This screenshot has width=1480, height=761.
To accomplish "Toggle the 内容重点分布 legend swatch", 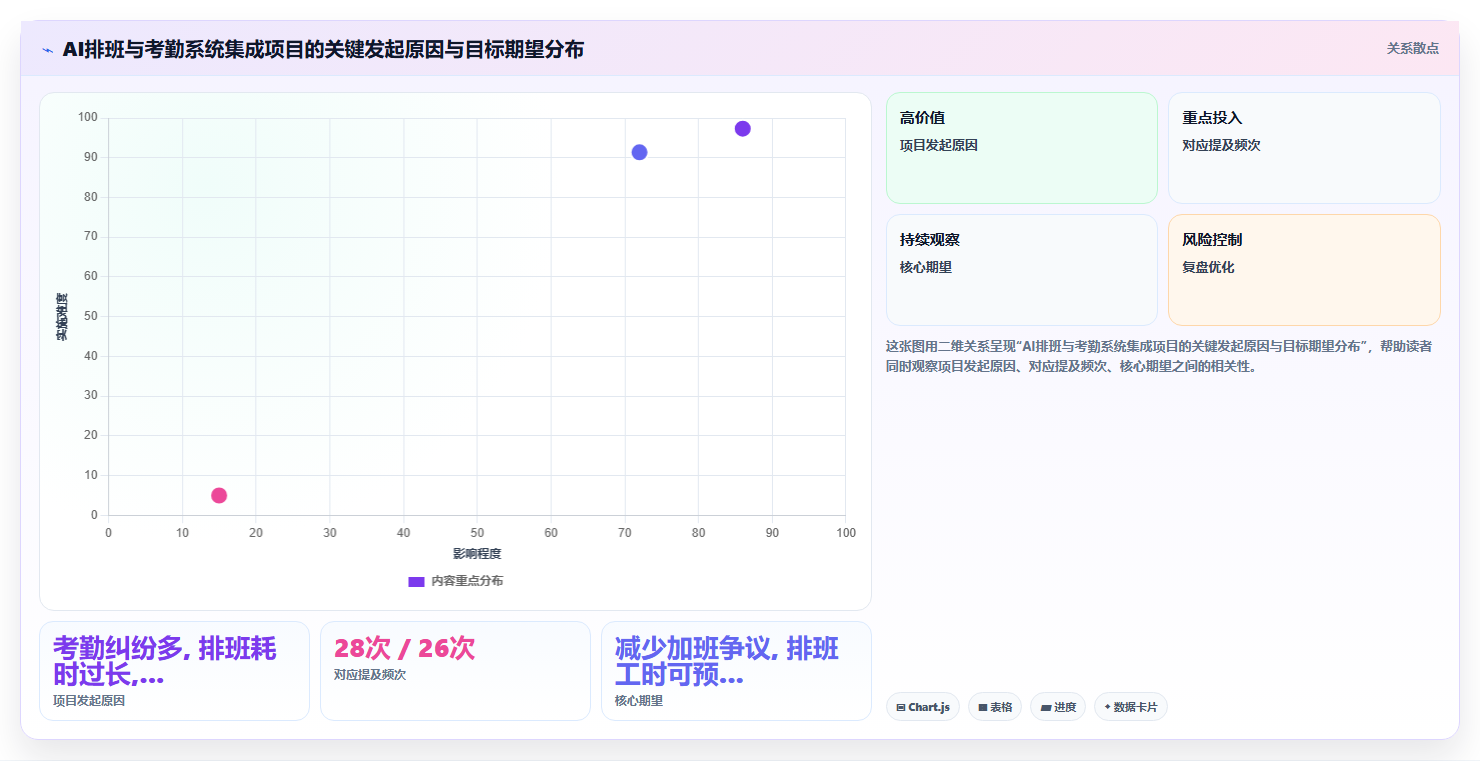I will pos(416,581).
